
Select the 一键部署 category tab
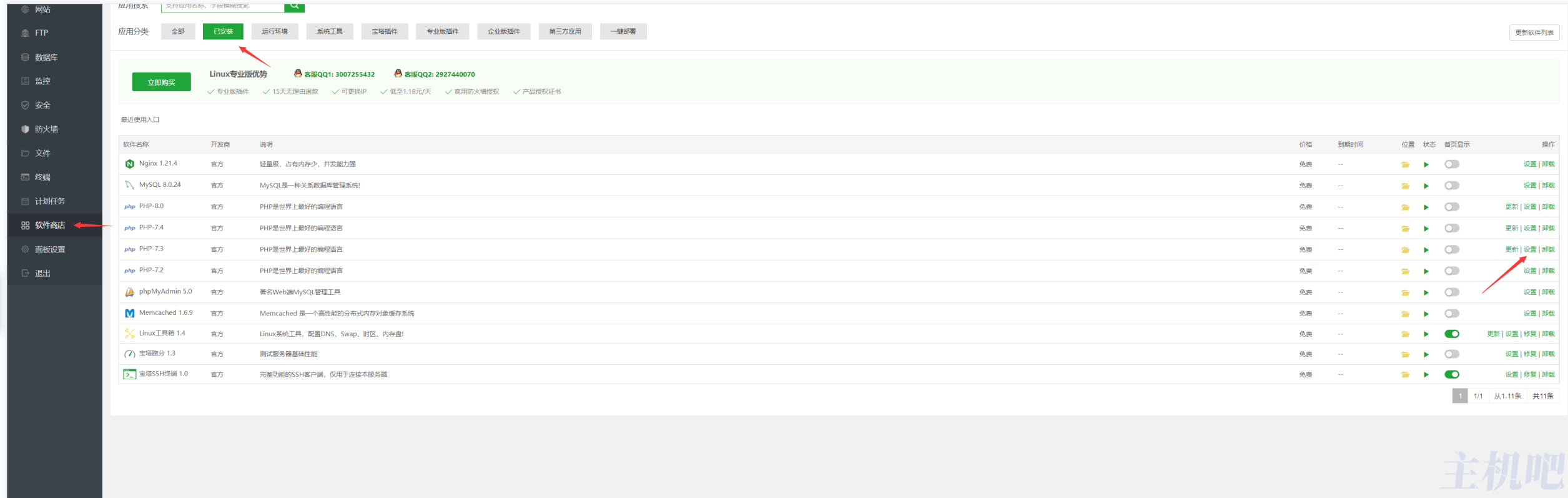pos(623,31)
